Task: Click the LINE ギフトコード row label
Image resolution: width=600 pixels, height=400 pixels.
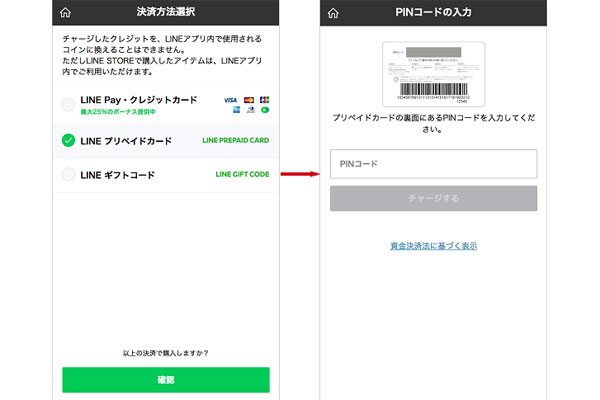Action: pos(117,175)
